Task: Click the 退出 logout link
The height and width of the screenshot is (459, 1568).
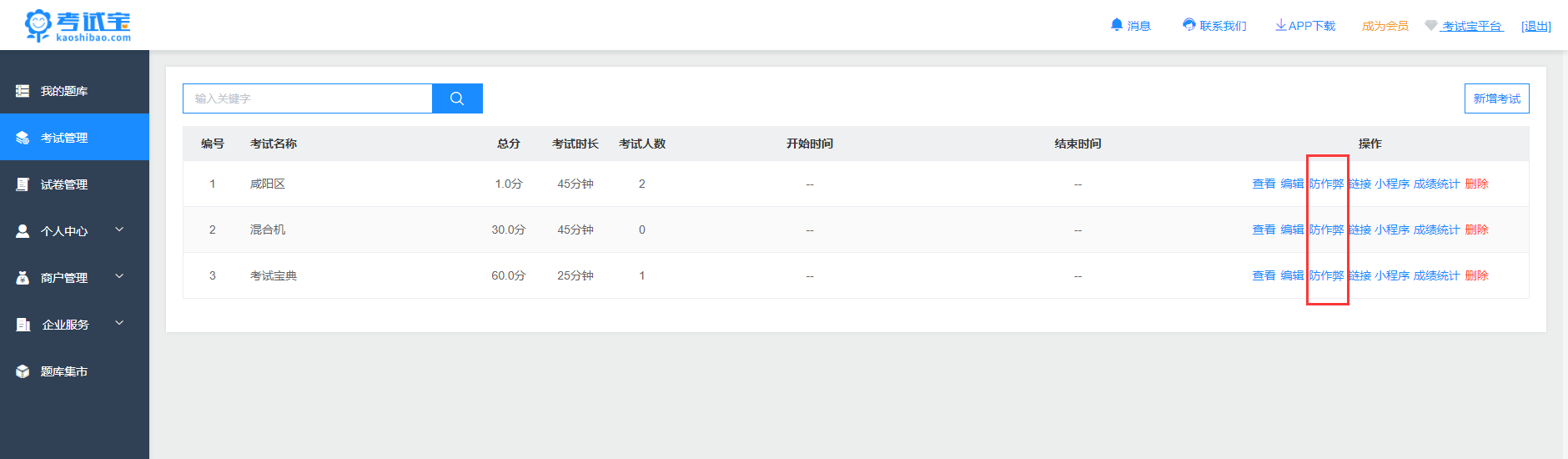Action: tap(1535, 26)
